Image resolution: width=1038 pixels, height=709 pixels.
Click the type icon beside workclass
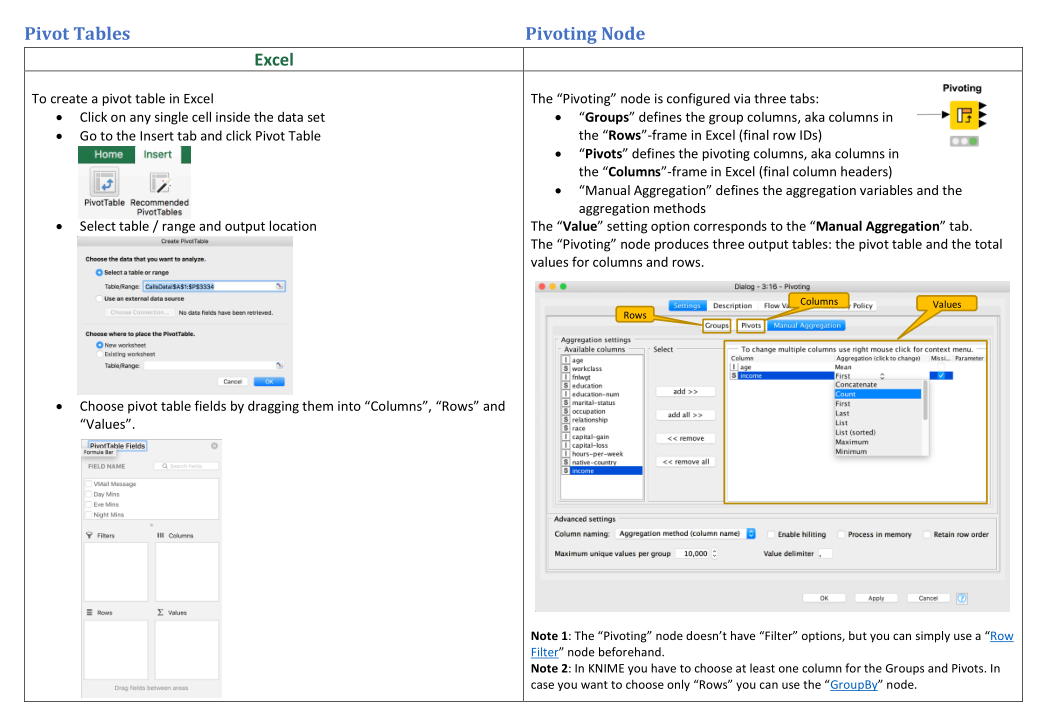point(566,368)
